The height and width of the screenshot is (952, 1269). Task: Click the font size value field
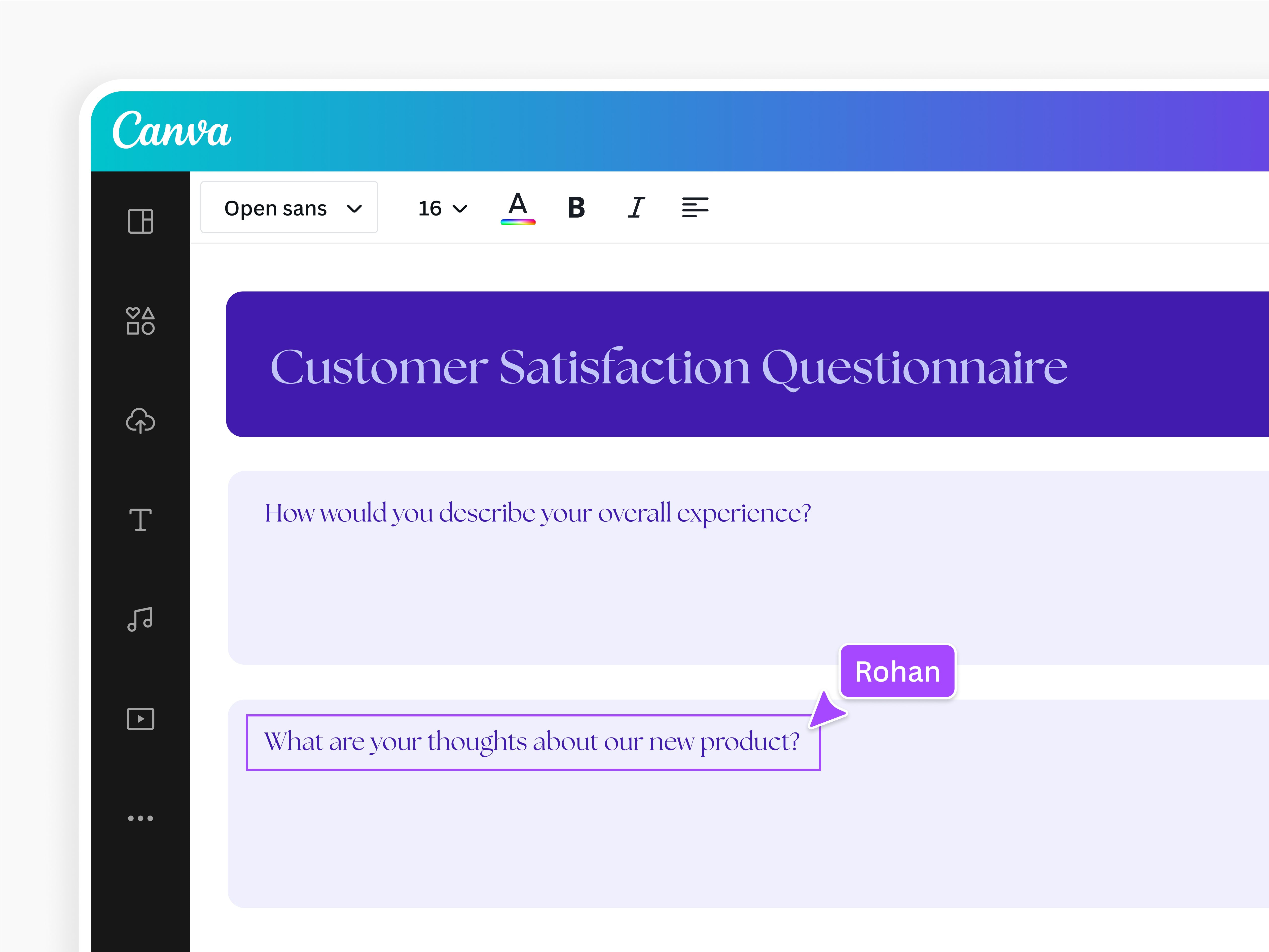tap(429, 208)
